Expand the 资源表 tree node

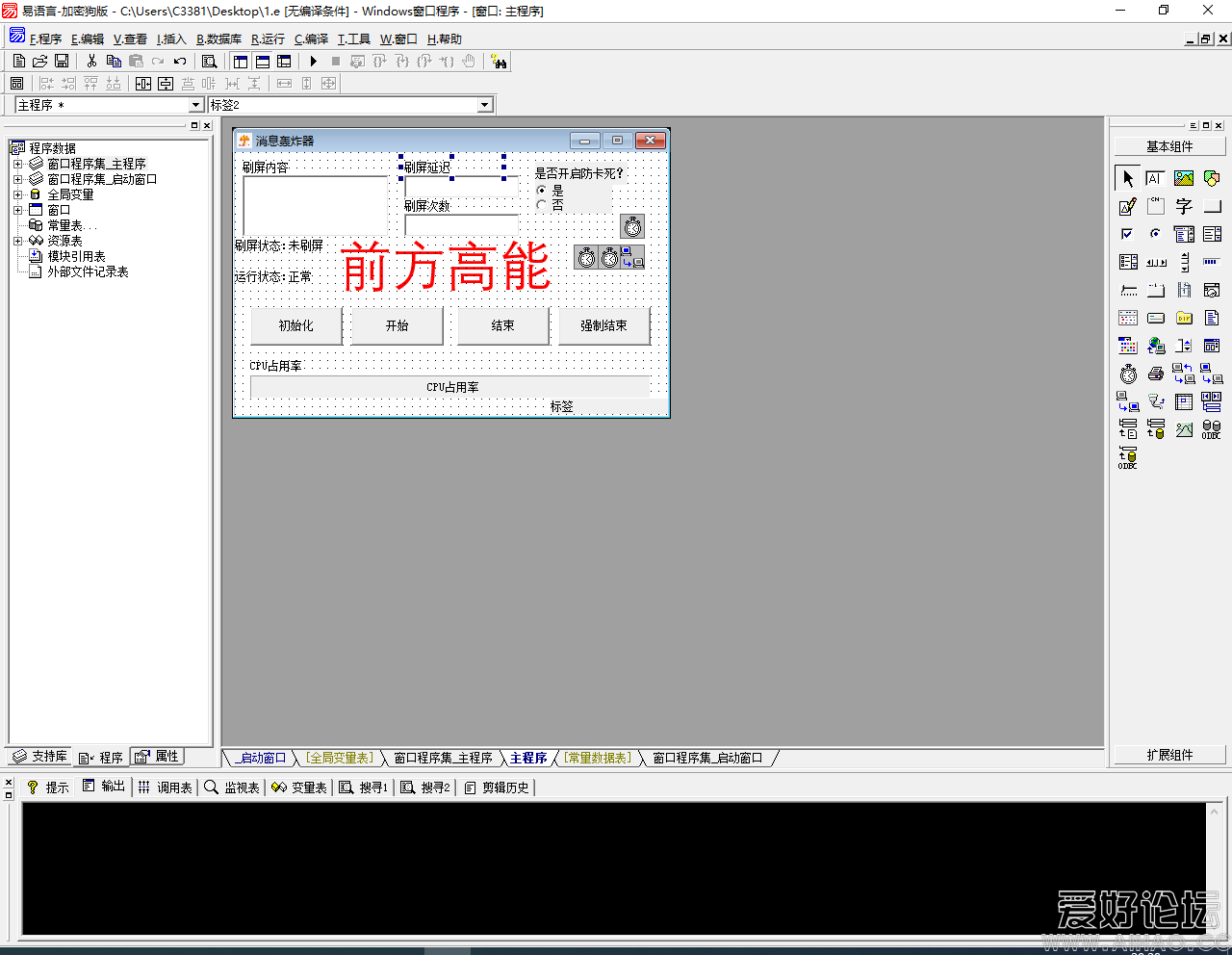coord(17,241)
